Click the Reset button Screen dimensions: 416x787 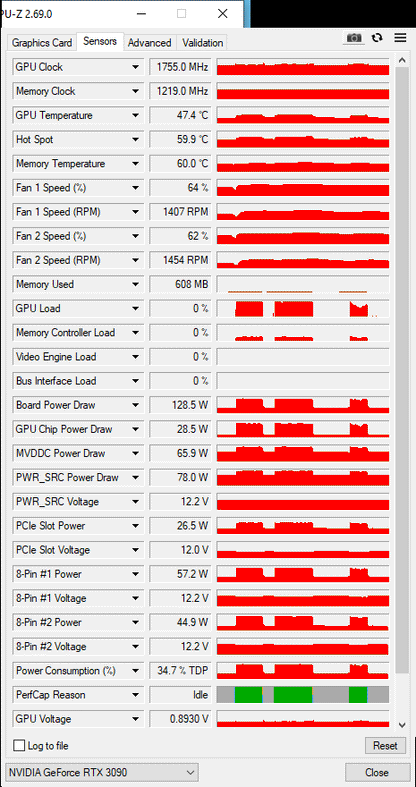coord(385,746)
